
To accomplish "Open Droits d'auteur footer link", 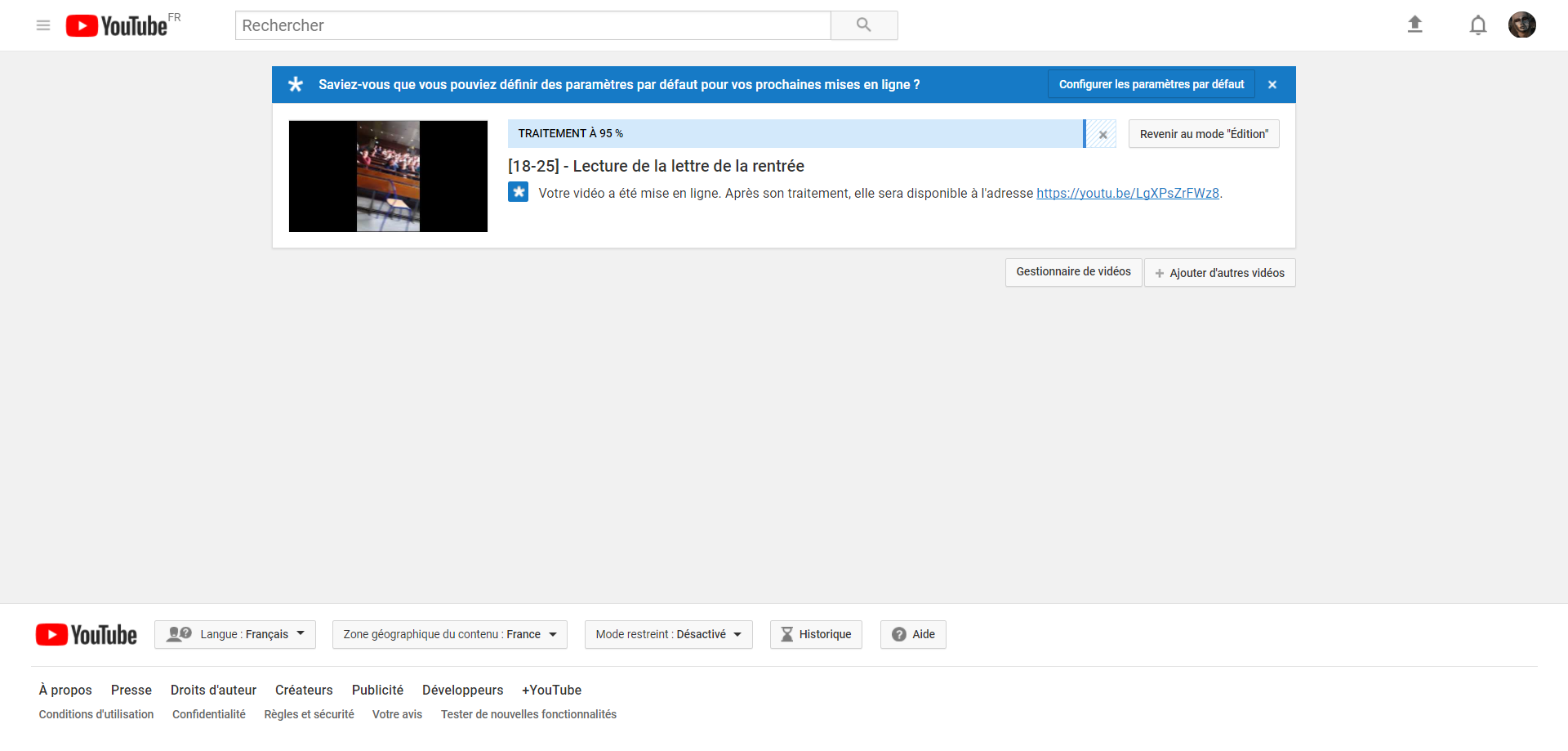I will pos(213,691).
